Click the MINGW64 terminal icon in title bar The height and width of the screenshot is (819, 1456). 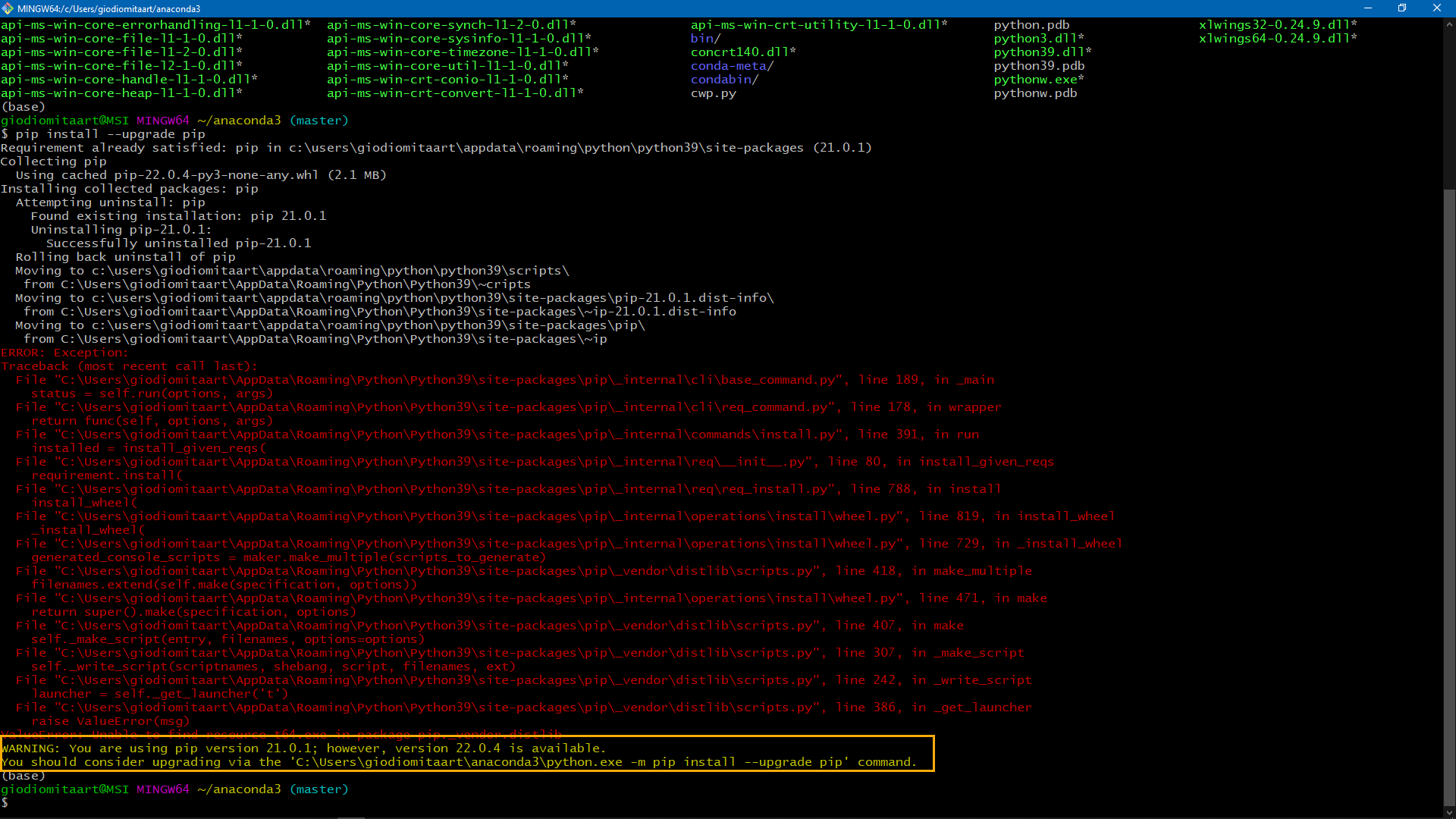tap(8, 8)
